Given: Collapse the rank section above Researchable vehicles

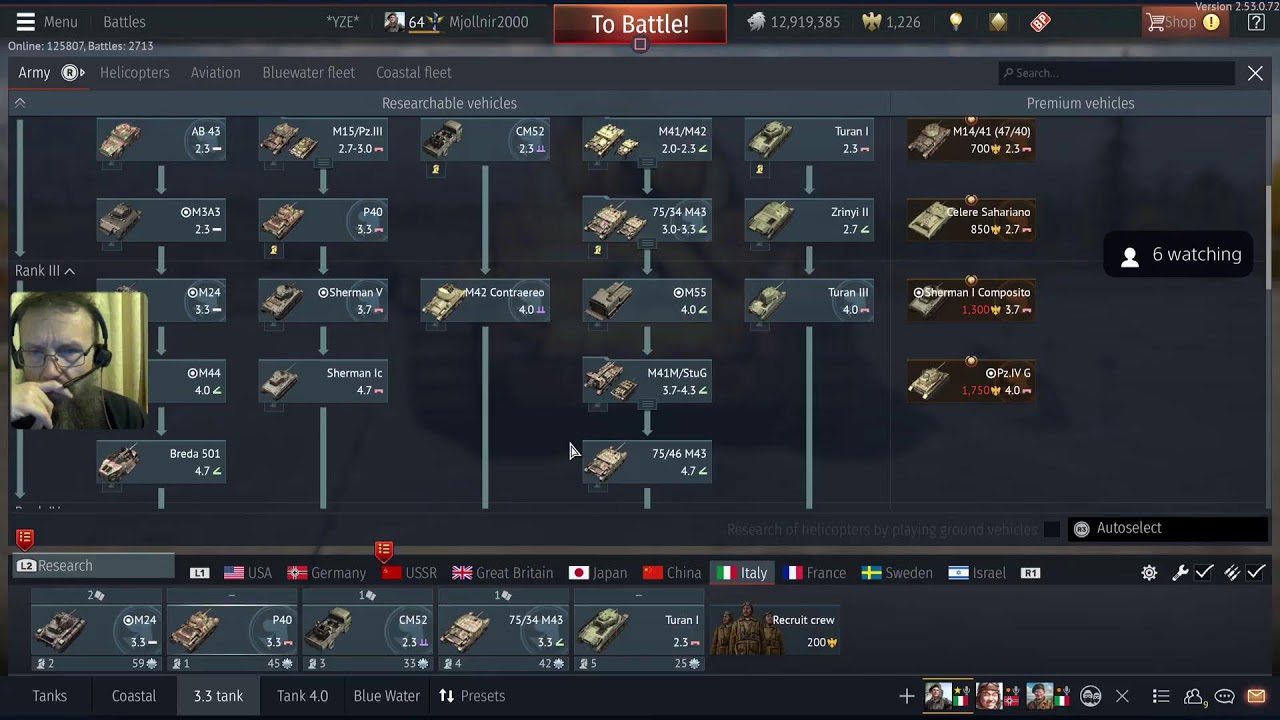Looking at the screenshot, I should pos(19,103).
